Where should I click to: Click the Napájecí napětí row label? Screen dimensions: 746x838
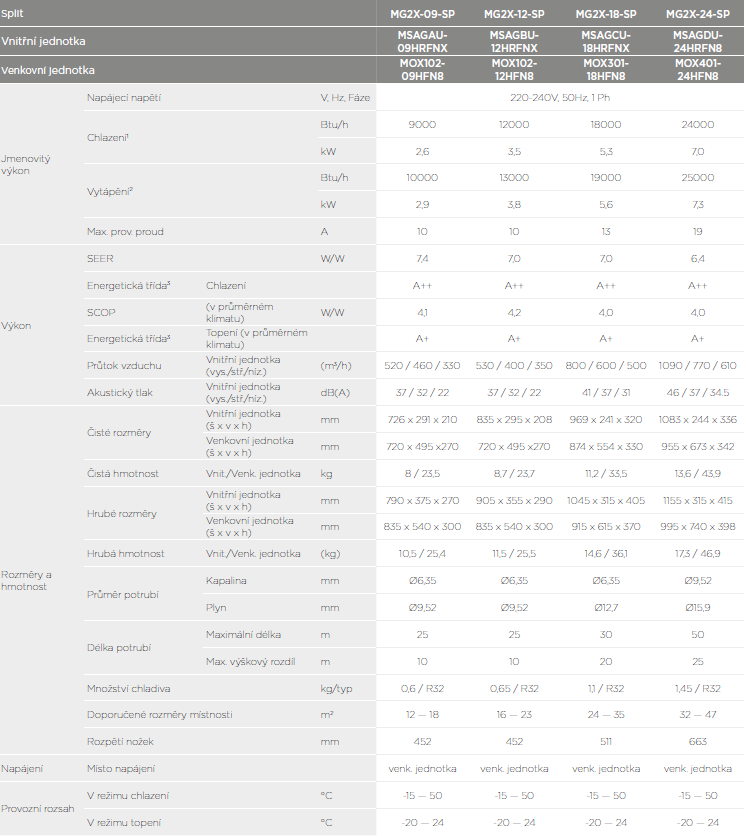(124, 98)
